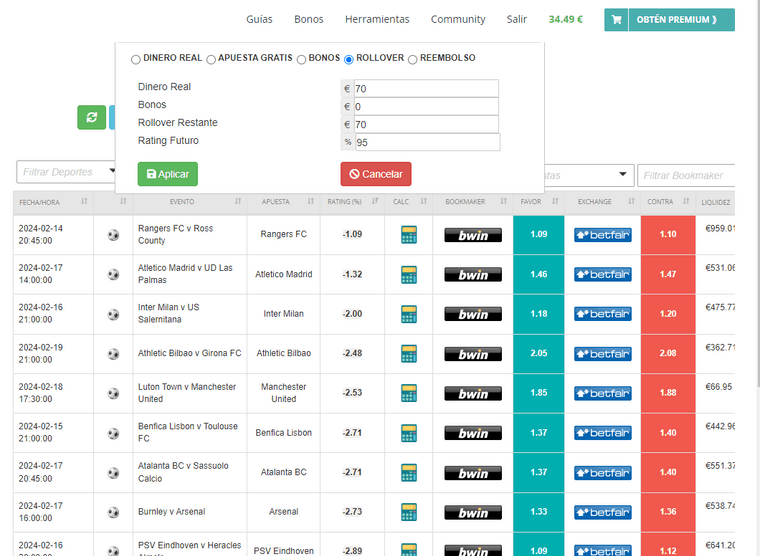Click Betfair logo in Benfica Lisbon row
This screenshot has height=556, width=760.
pos(602,433)
